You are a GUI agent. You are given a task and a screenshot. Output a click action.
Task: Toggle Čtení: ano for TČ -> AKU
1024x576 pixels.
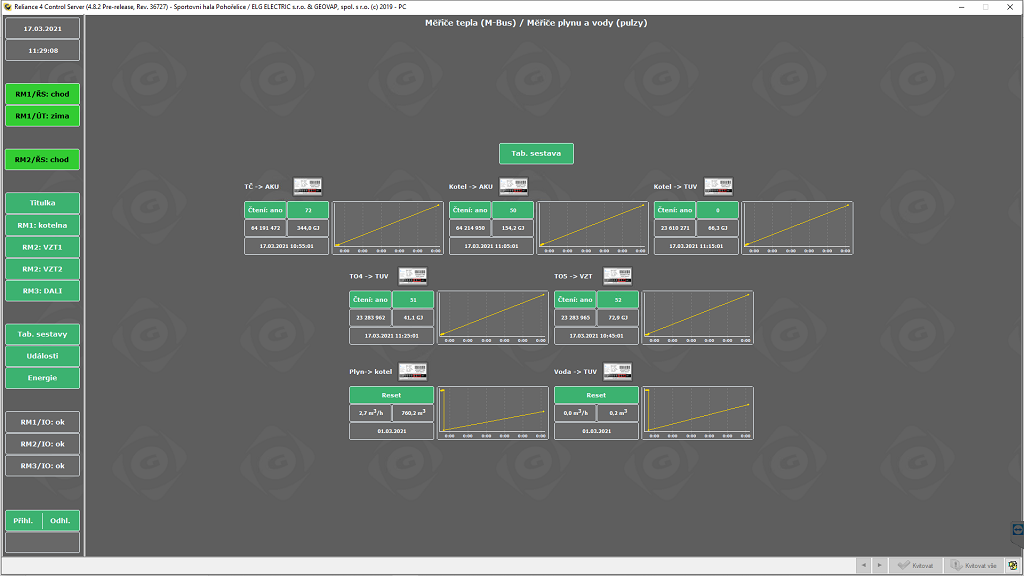266,210
